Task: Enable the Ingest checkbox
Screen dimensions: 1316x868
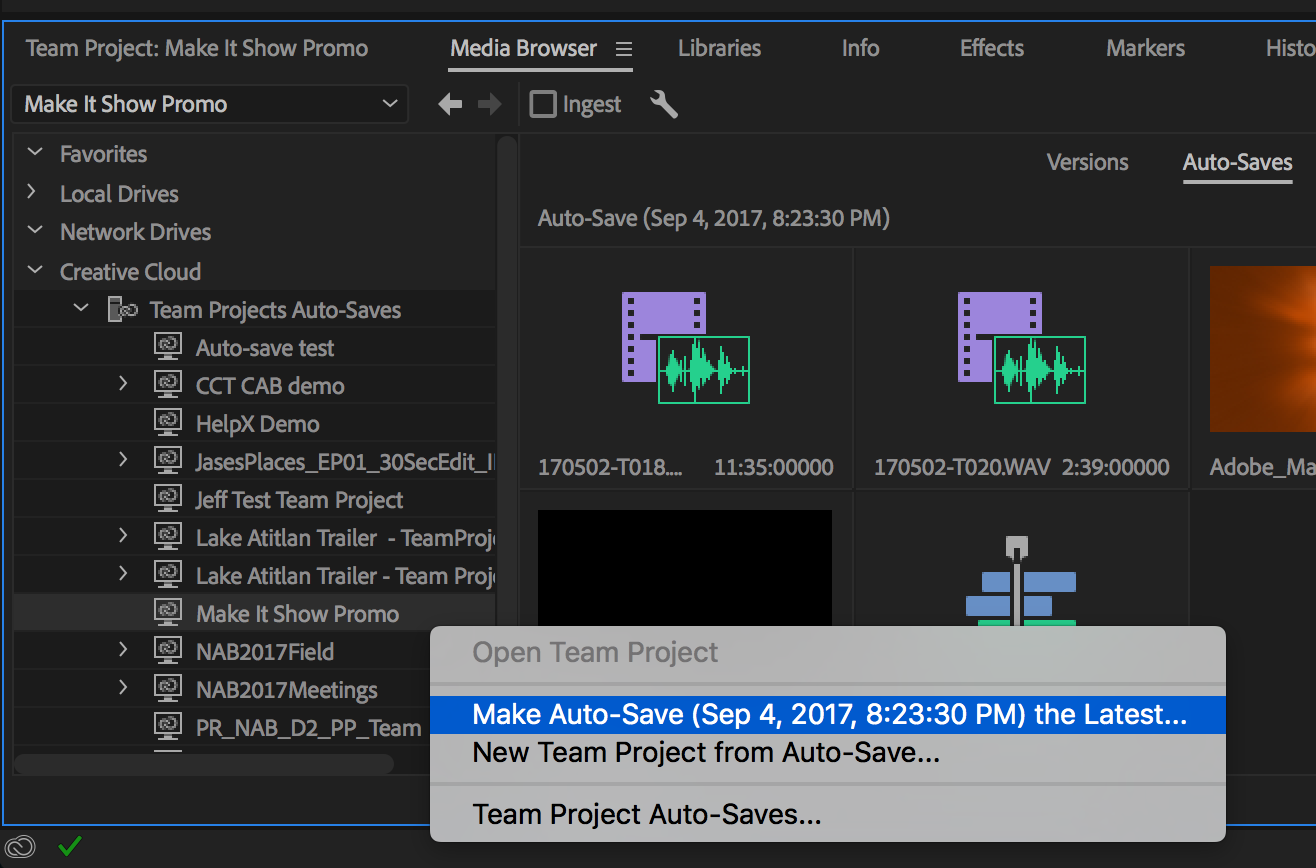Action: [543, 104]
